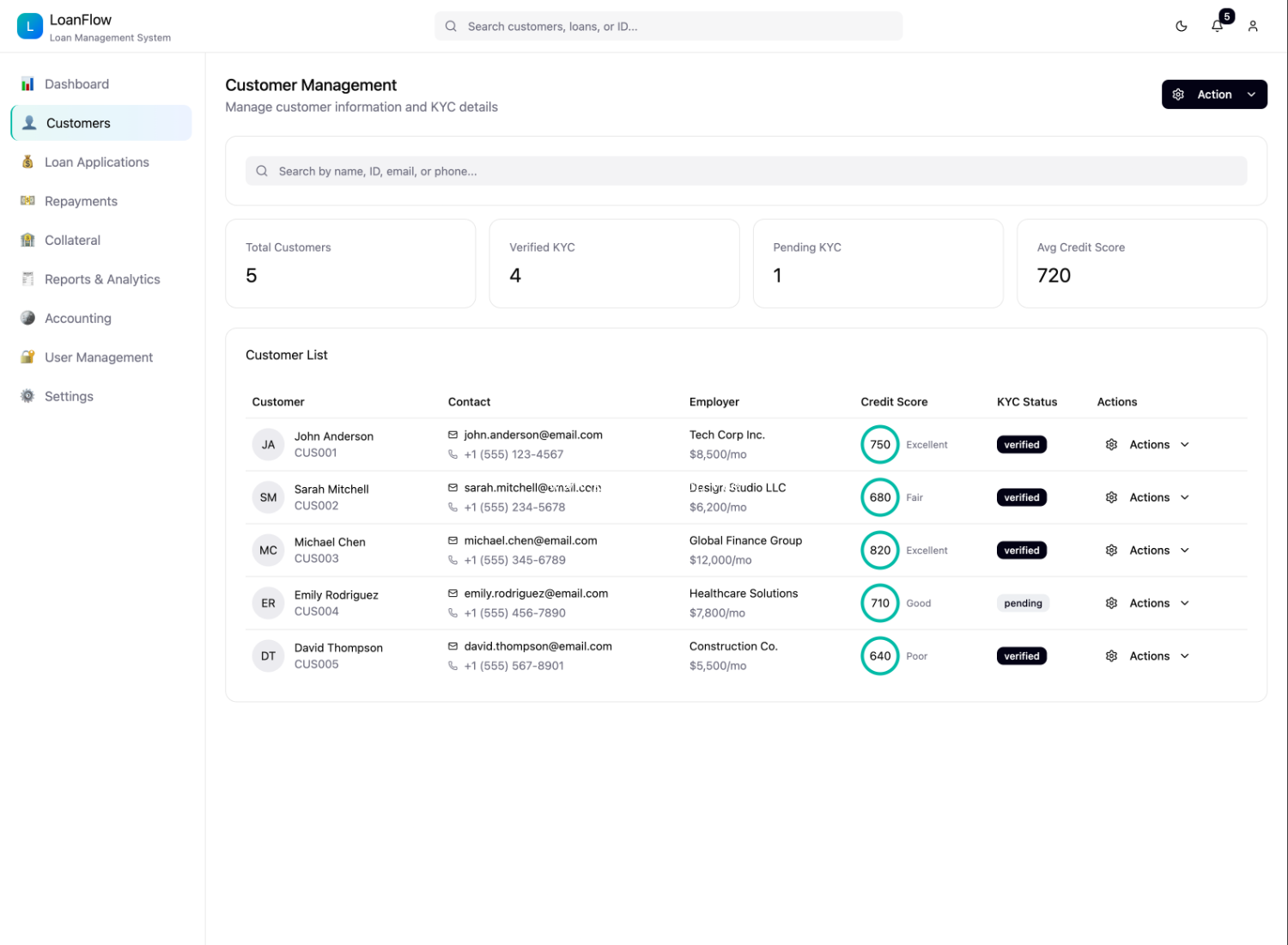The image size is (1288, 945).
Task: Expand Actions menu for Emily Rodriguez
Action: pos(1147,603)
